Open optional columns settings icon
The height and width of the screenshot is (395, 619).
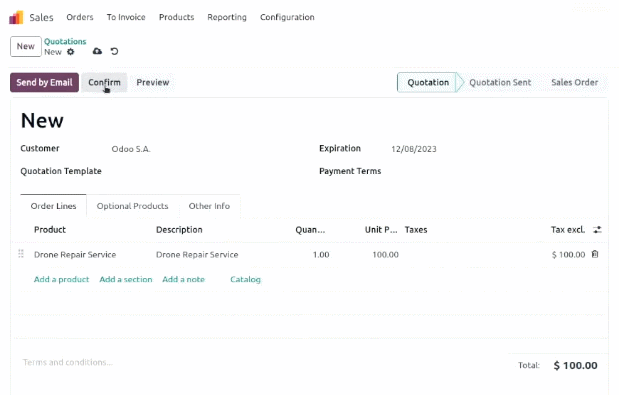pyautogui.click(x=597, y=230)
